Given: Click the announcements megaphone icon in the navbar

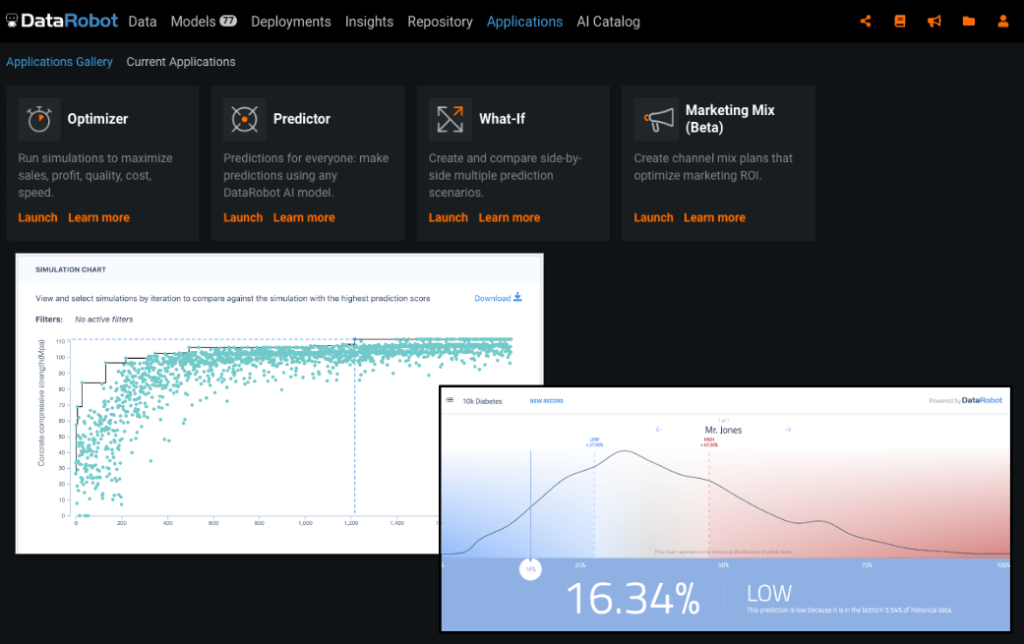Looking at the screenshot, I should (x=934, y=20).
